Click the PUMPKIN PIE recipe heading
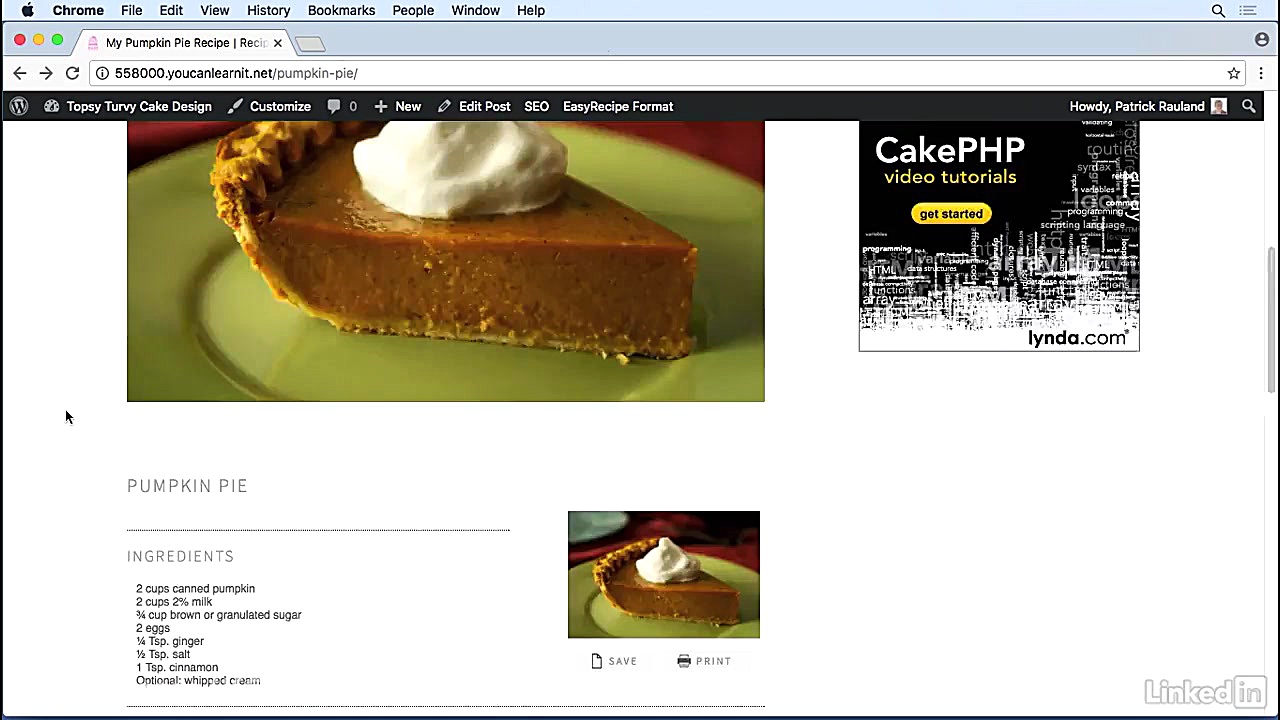 click(187, 486)
